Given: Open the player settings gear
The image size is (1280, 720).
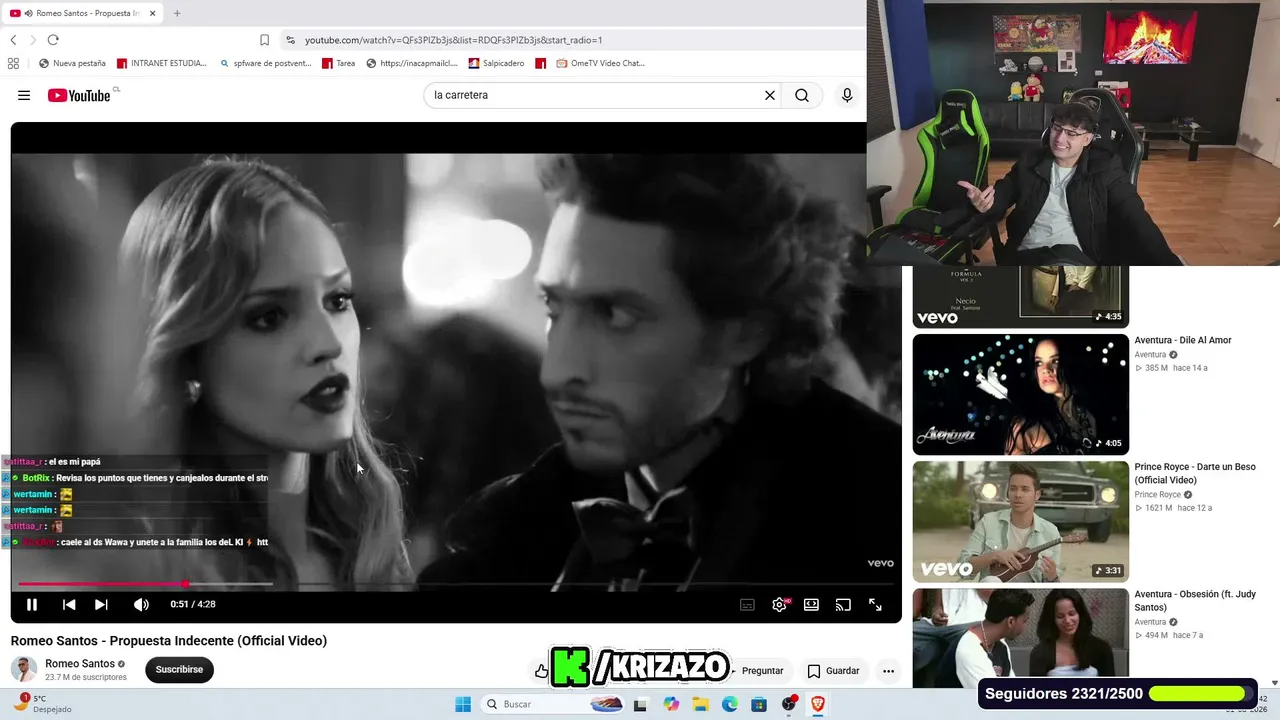Looking at the screenshot, I should 780,604.
